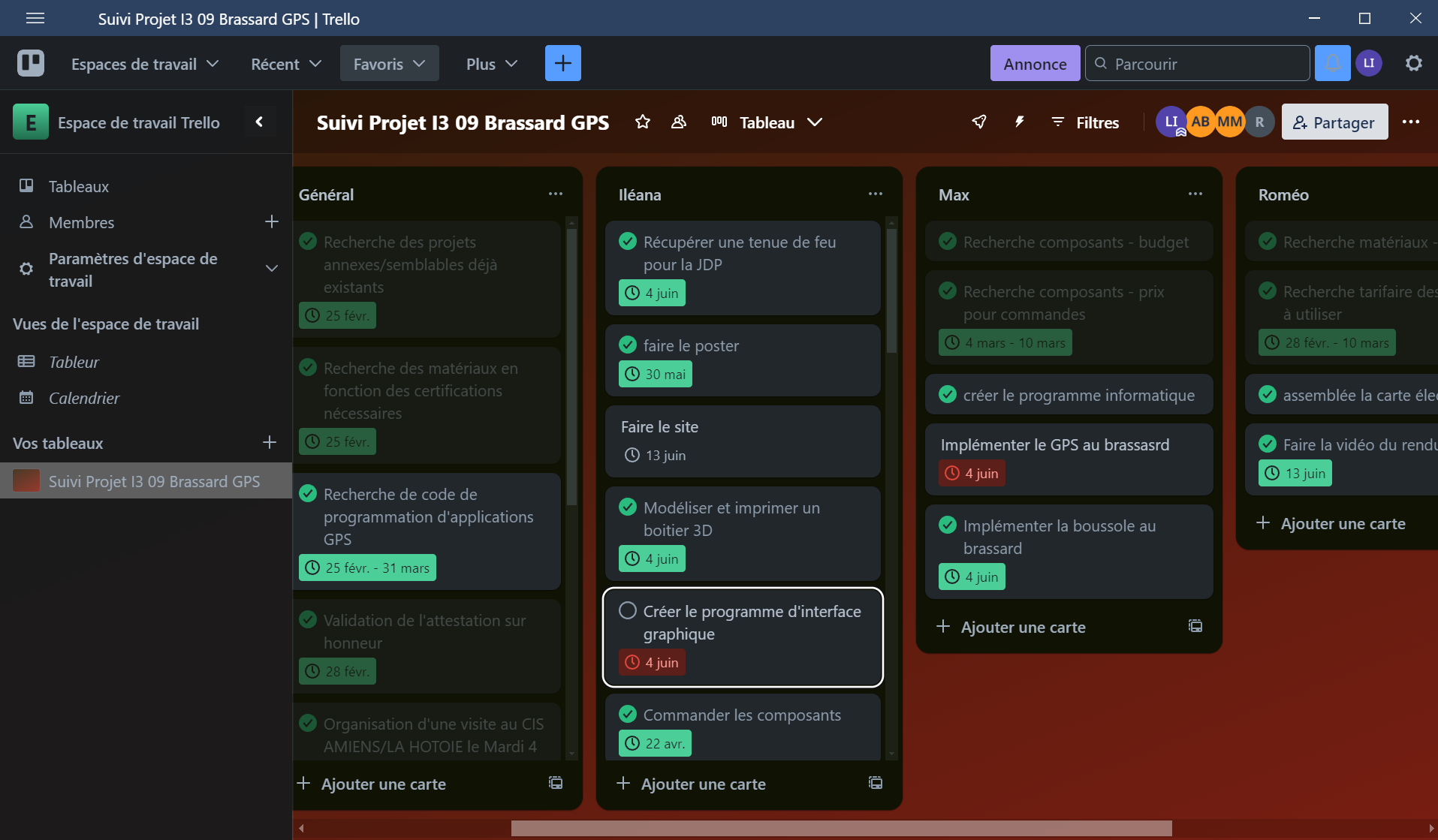
Task: Open the notifications bell
Action: pos(1333,63)
